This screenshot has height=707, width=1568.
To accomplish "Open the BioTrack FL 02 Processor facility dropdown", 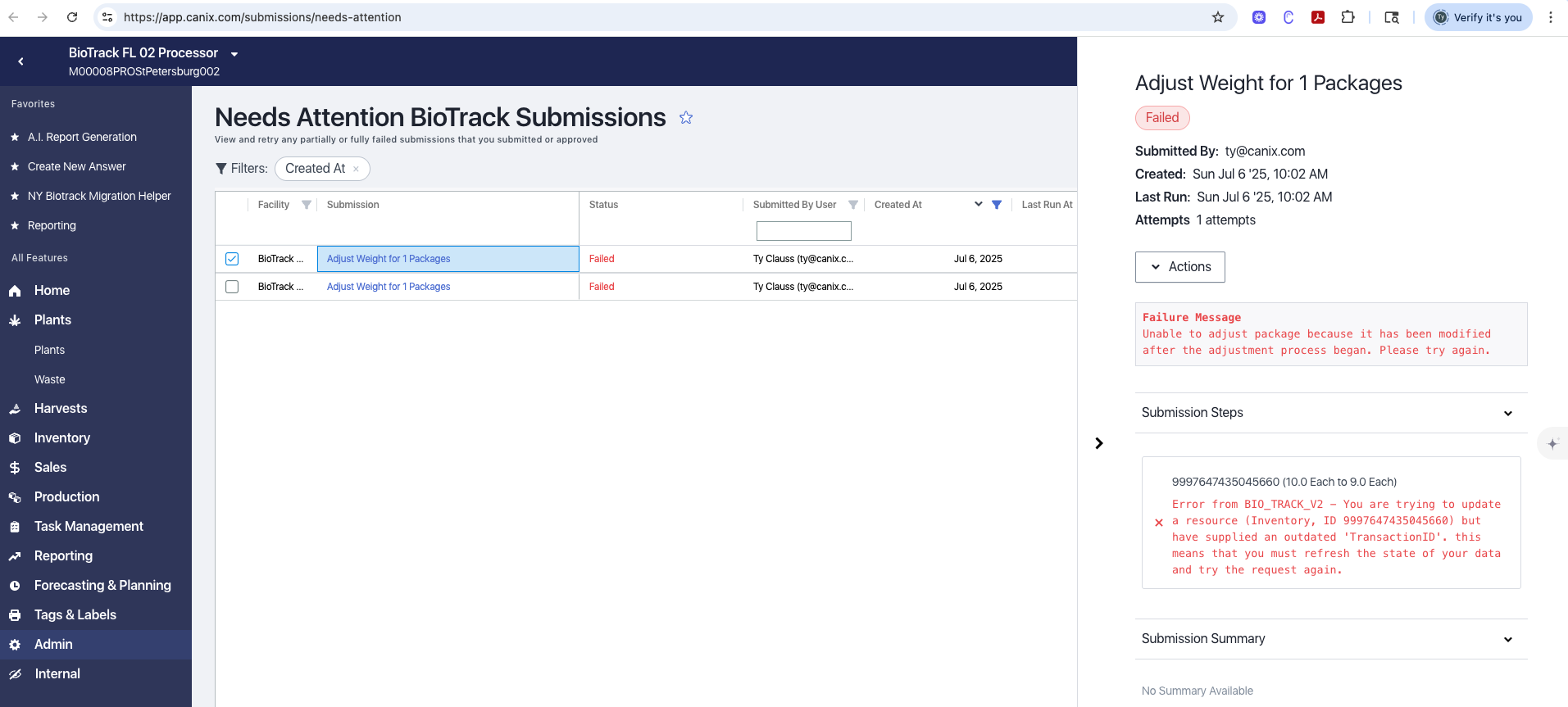I will tap(234, 54).
